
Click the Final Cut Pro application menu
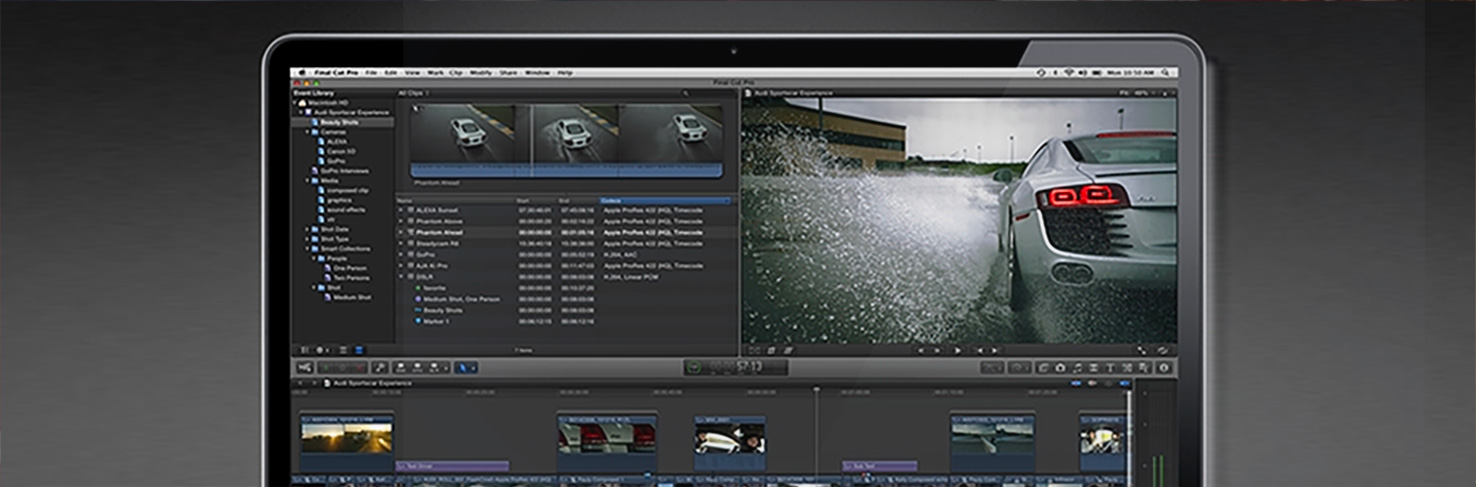click(336, 73)
